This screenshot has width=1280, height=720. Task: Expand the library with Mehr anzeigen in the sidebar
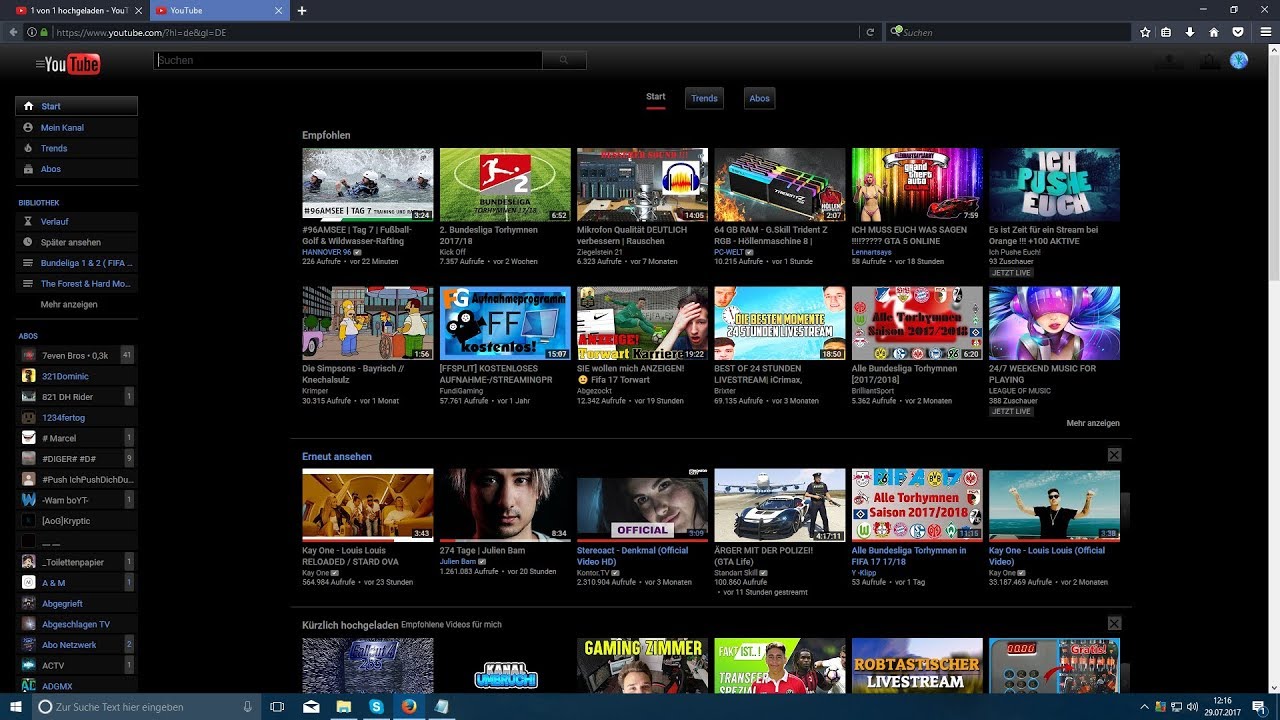(x=69, y=304)
